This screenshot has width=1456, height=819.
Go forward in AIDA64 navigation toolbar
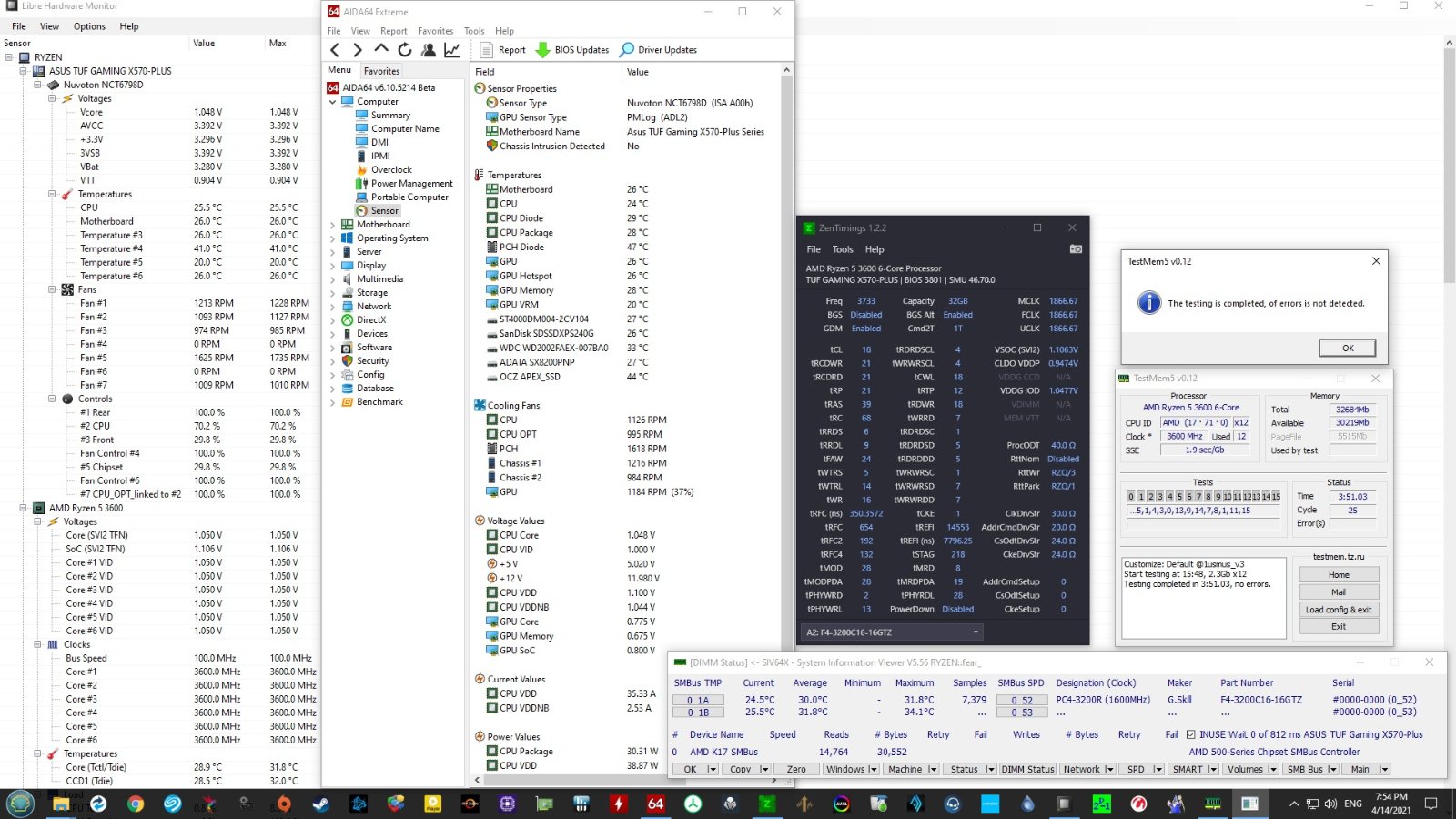pyautogui.click(x=358, y=50)
